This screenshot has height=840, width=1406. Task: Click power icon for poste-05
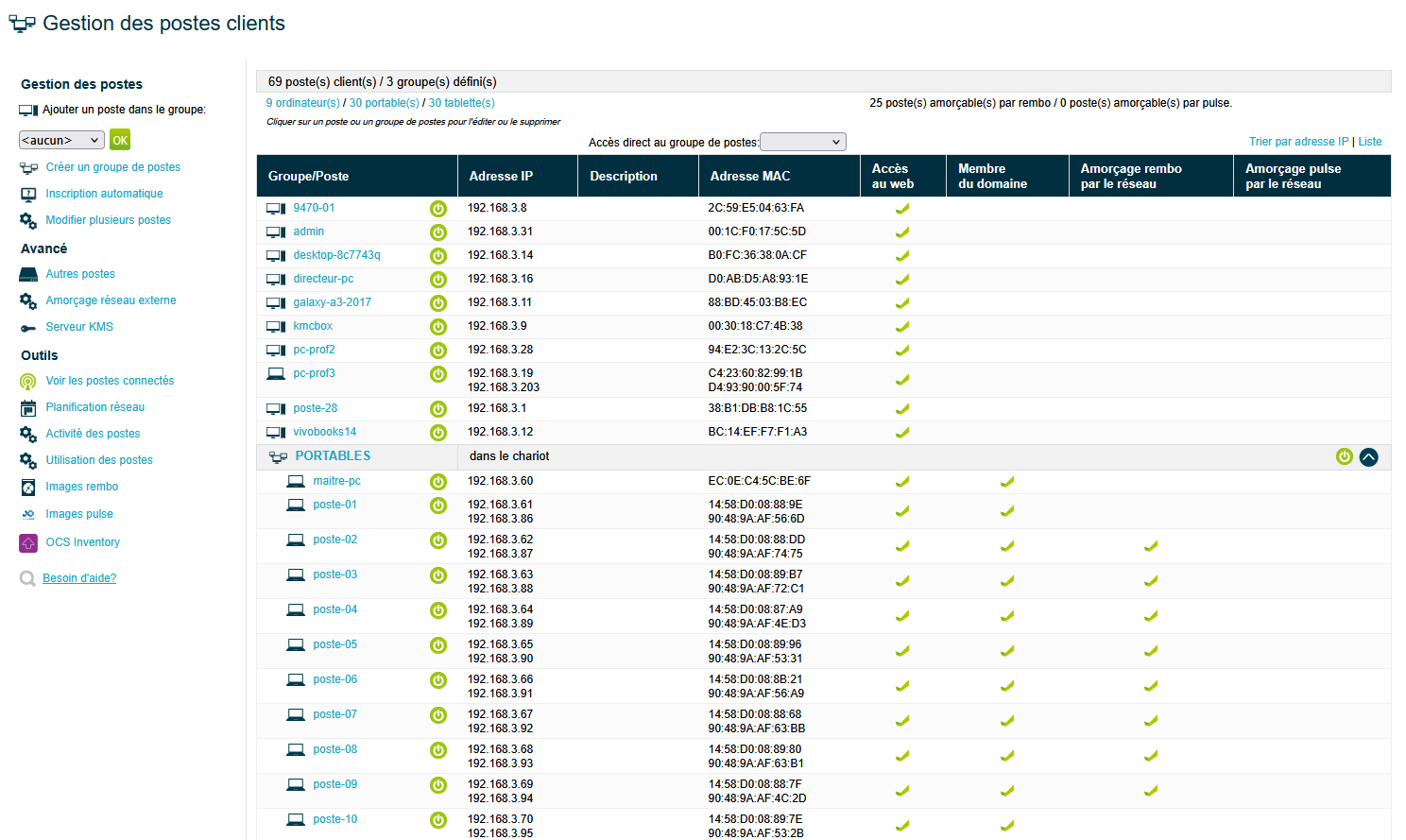[438, 645]
